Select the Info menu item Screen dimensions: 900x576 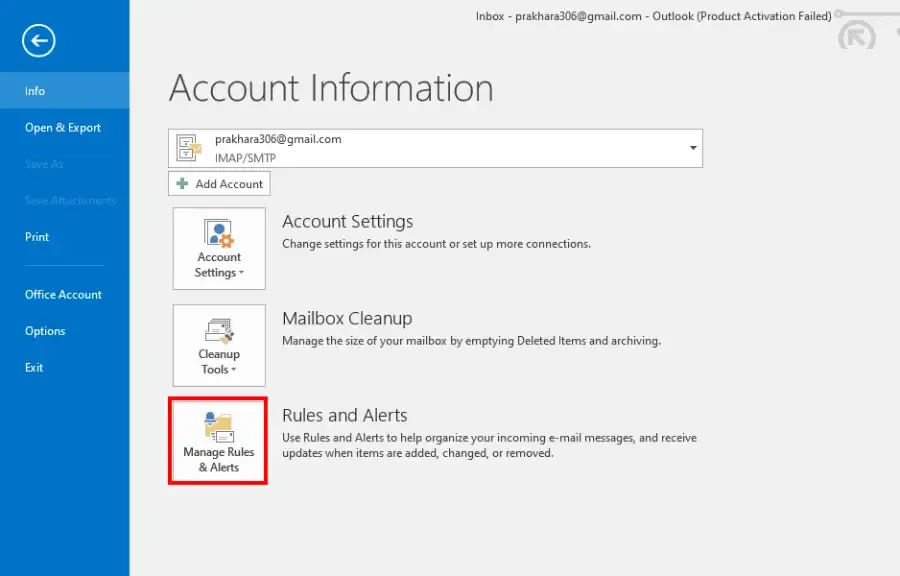pyautogui.click(x=64, y=91)
